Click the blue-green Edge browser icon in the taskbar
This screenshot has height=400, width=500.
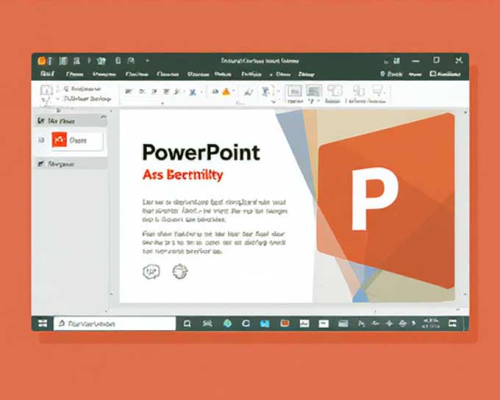pyautogui.click(x=228, y=323)
